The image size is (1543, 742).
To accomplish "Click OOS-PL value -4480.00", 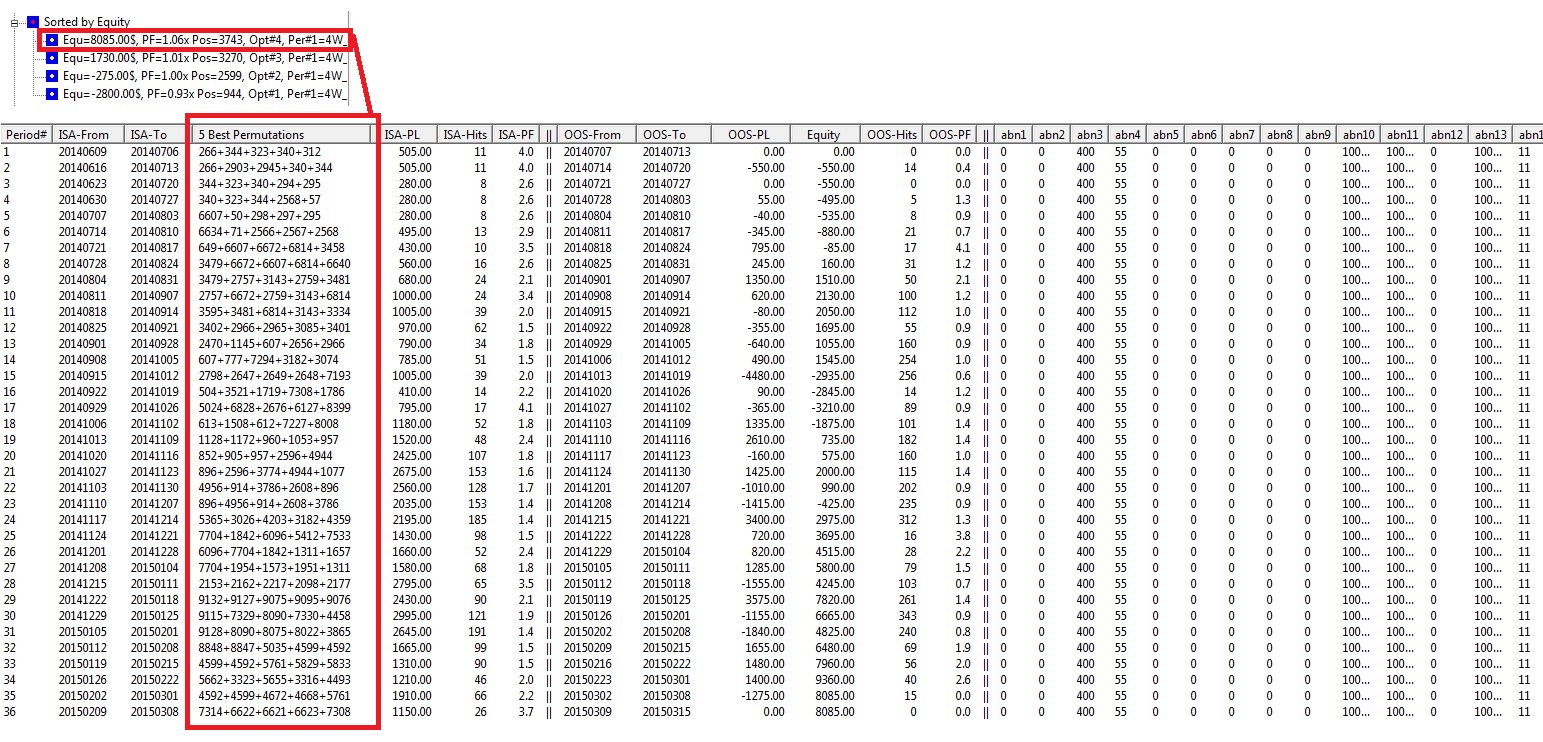I will 761,376.
